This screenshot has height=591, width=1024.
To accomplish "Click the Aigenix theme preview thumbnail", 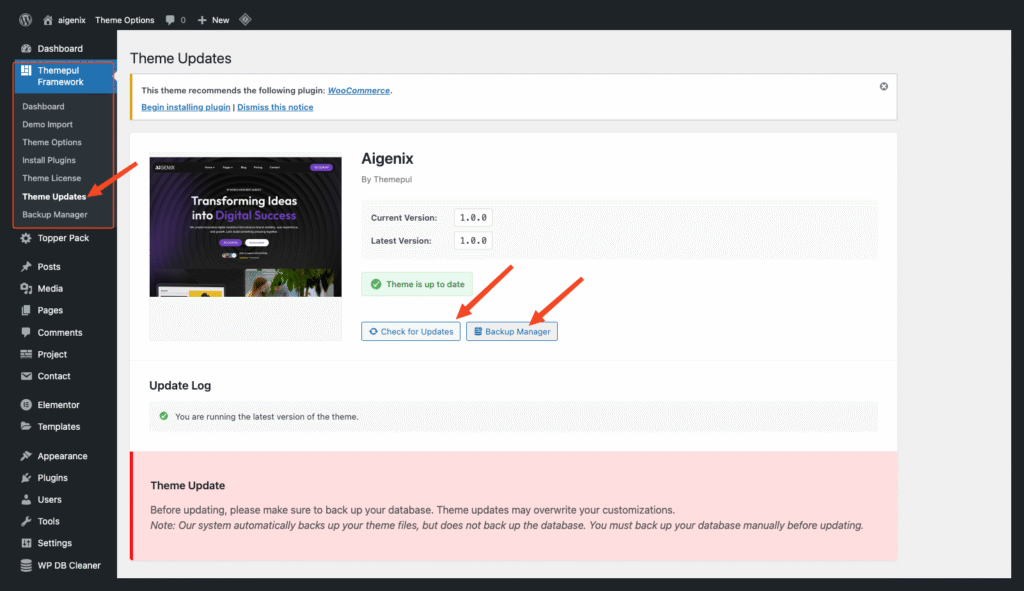I will (x=245, y=226).
